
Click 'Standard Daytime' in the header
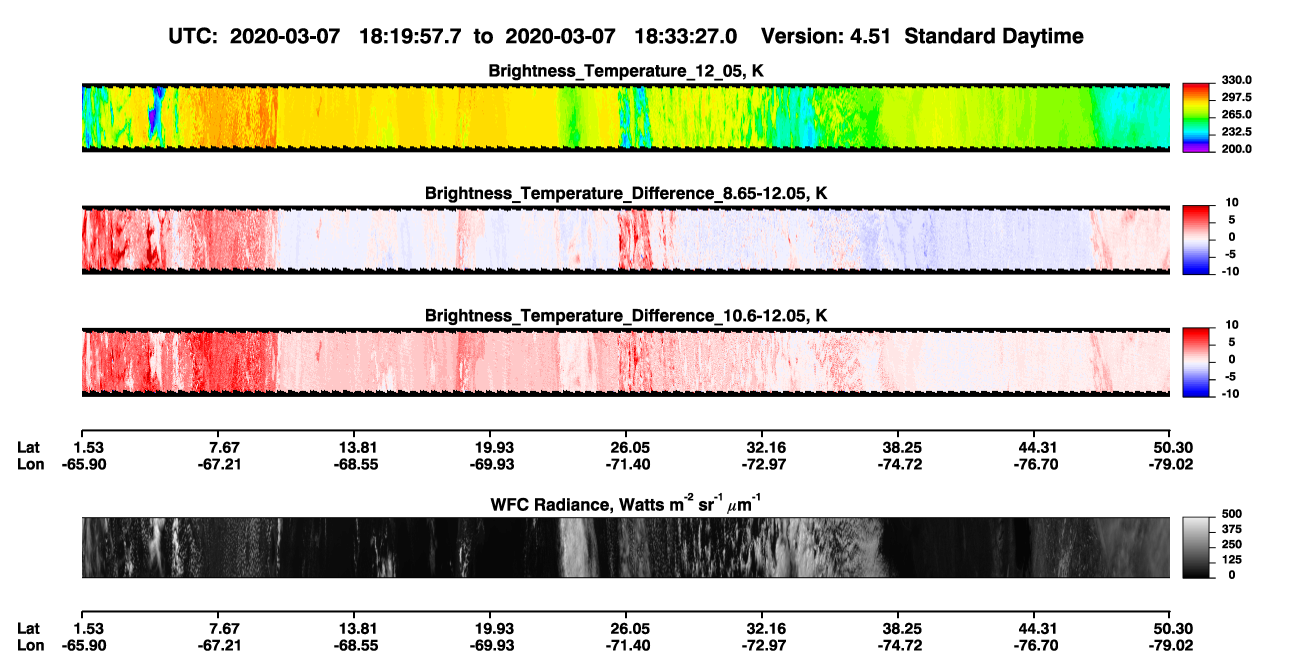pos(992,36)
